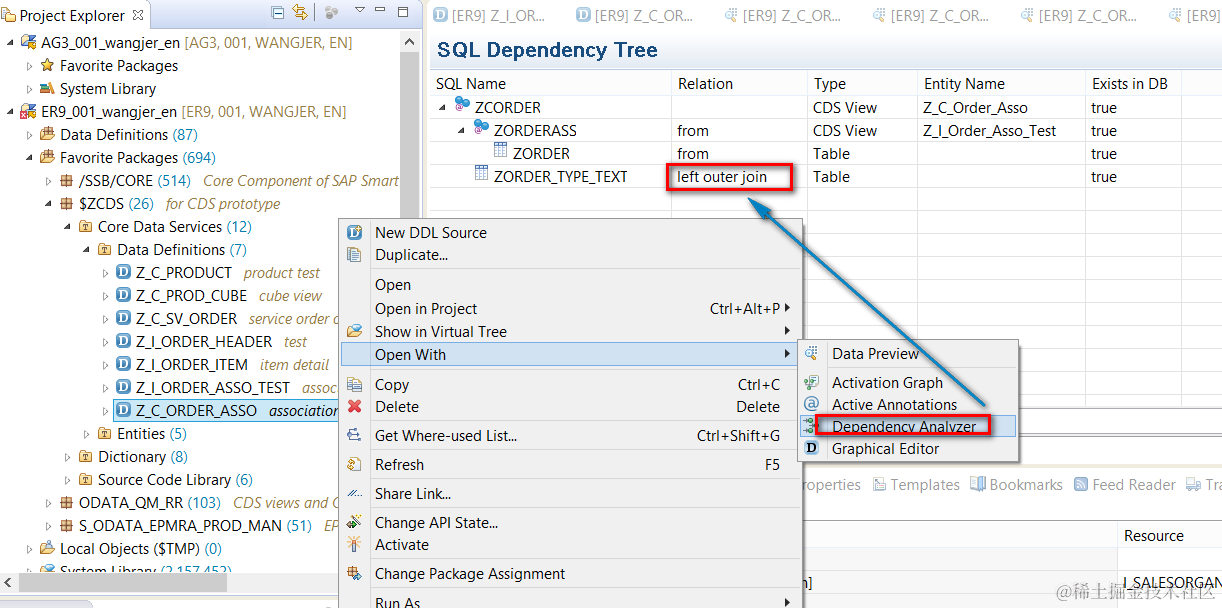Click the Data Definitions (7) folder icon
Screen dimensions: 1222x608
[x=105, y=249]
